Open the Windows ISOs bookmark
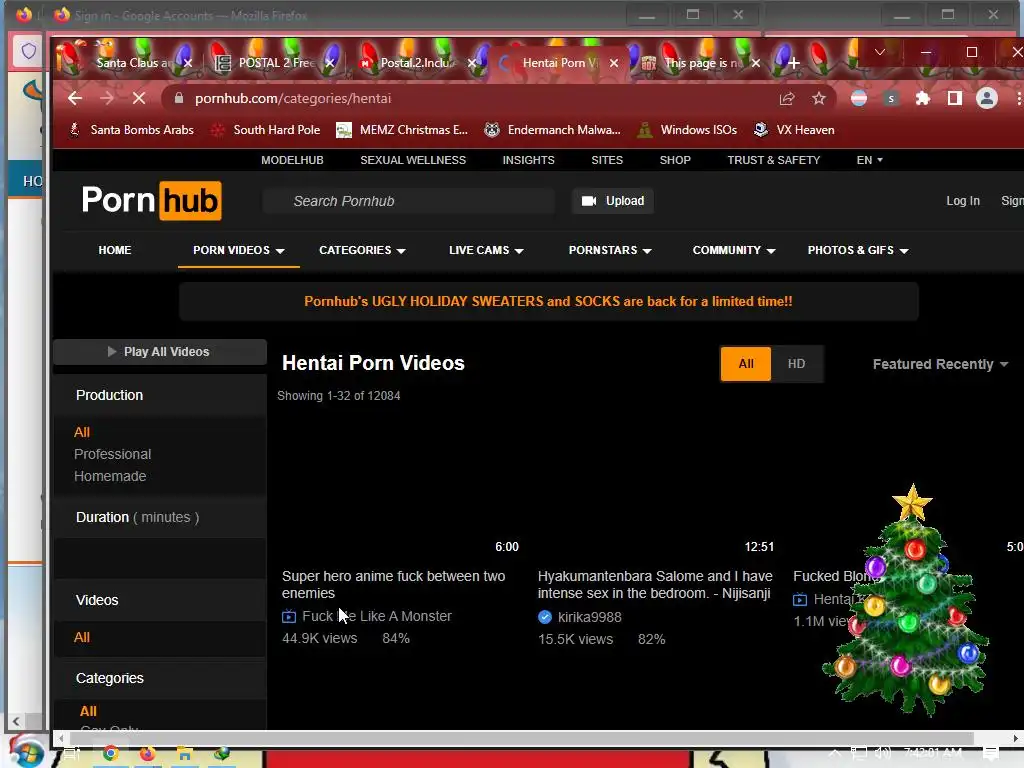The width and height of the screenshot is (1024, 768). (688, 130)
